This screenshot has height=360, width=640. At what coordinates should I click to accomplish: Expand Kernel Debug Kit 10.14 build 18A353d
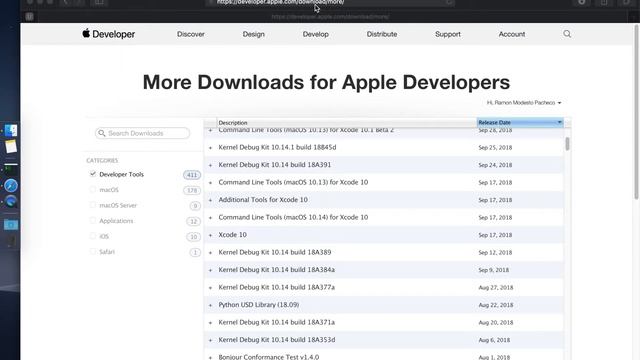point(211,341)
